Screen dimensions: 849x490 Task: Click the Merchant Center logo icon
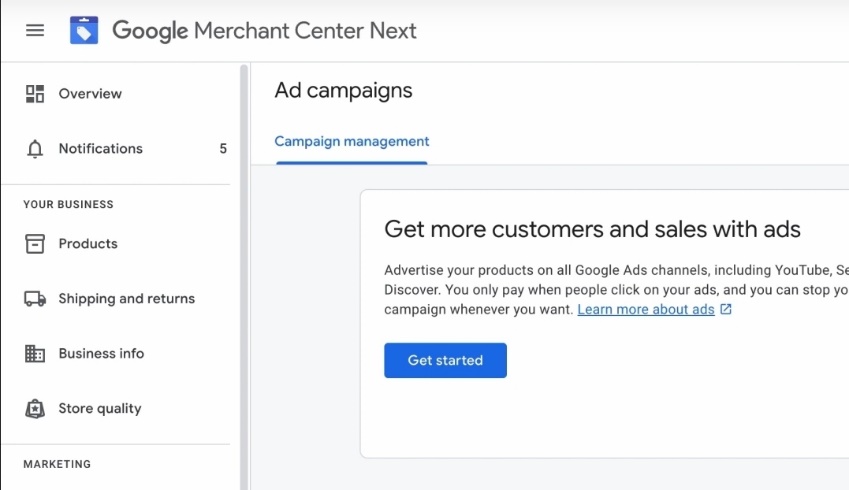tap(84, 30)
